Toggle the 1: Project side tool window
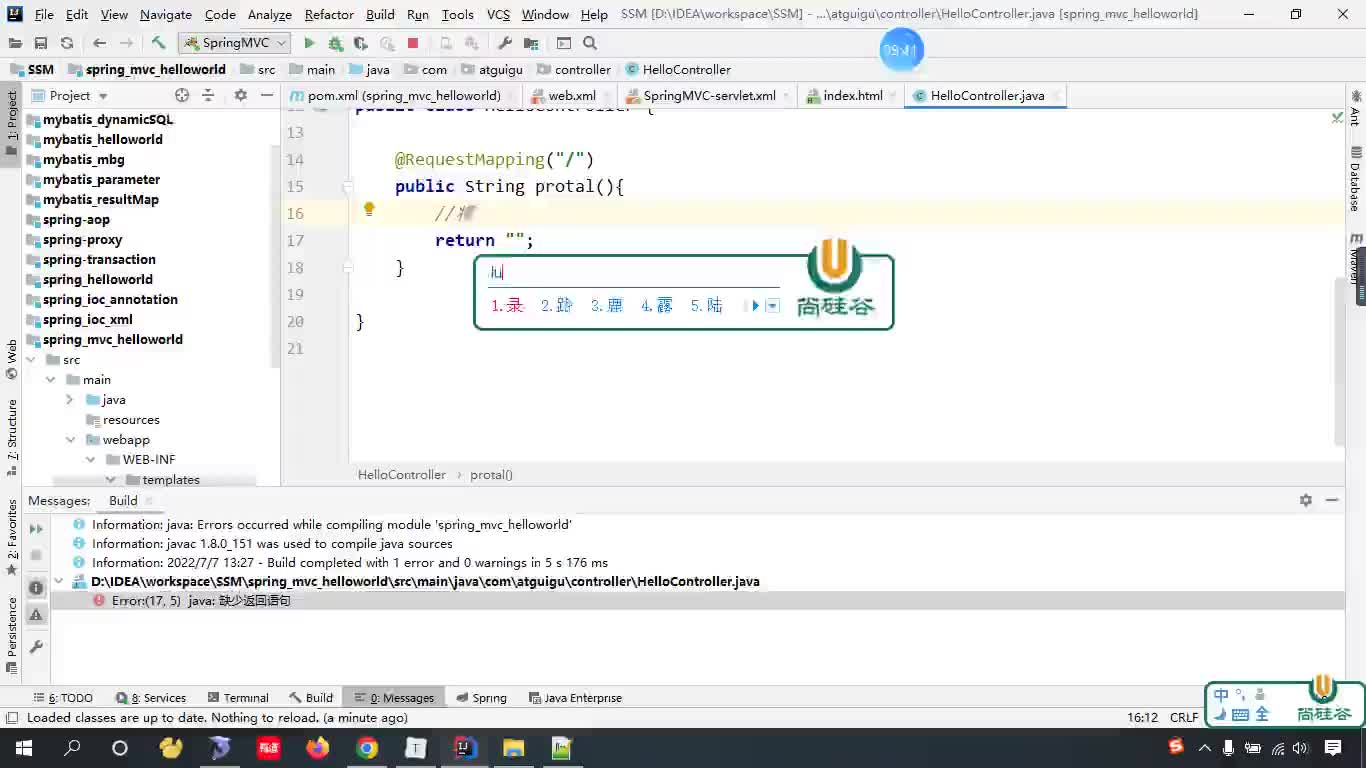This screenshot has height=768, width=1366. (x=11, y=122)
